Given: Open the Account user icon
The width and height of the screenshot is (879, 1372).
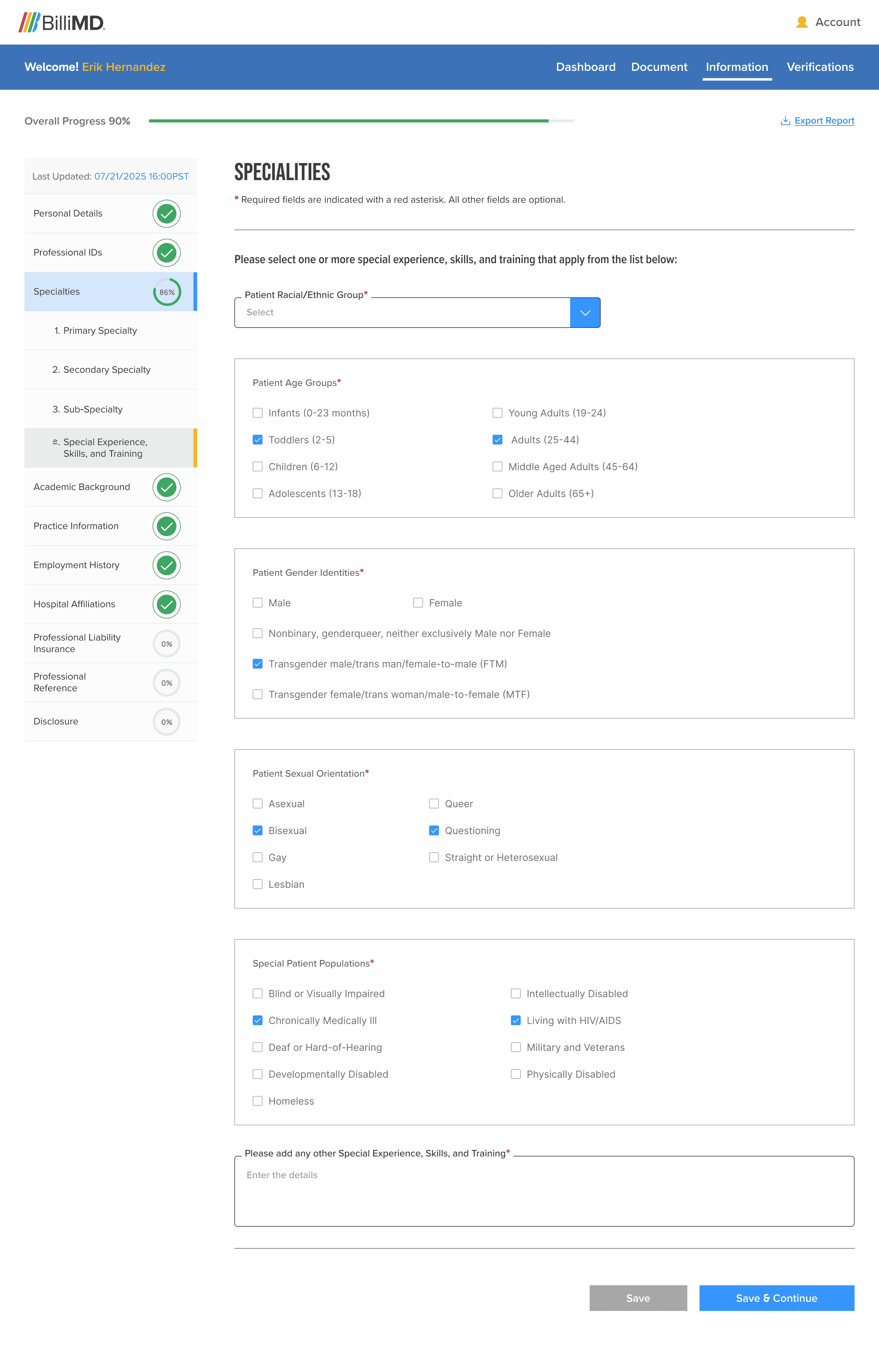Looking at the screenshot, I should (x=801, y=22).
